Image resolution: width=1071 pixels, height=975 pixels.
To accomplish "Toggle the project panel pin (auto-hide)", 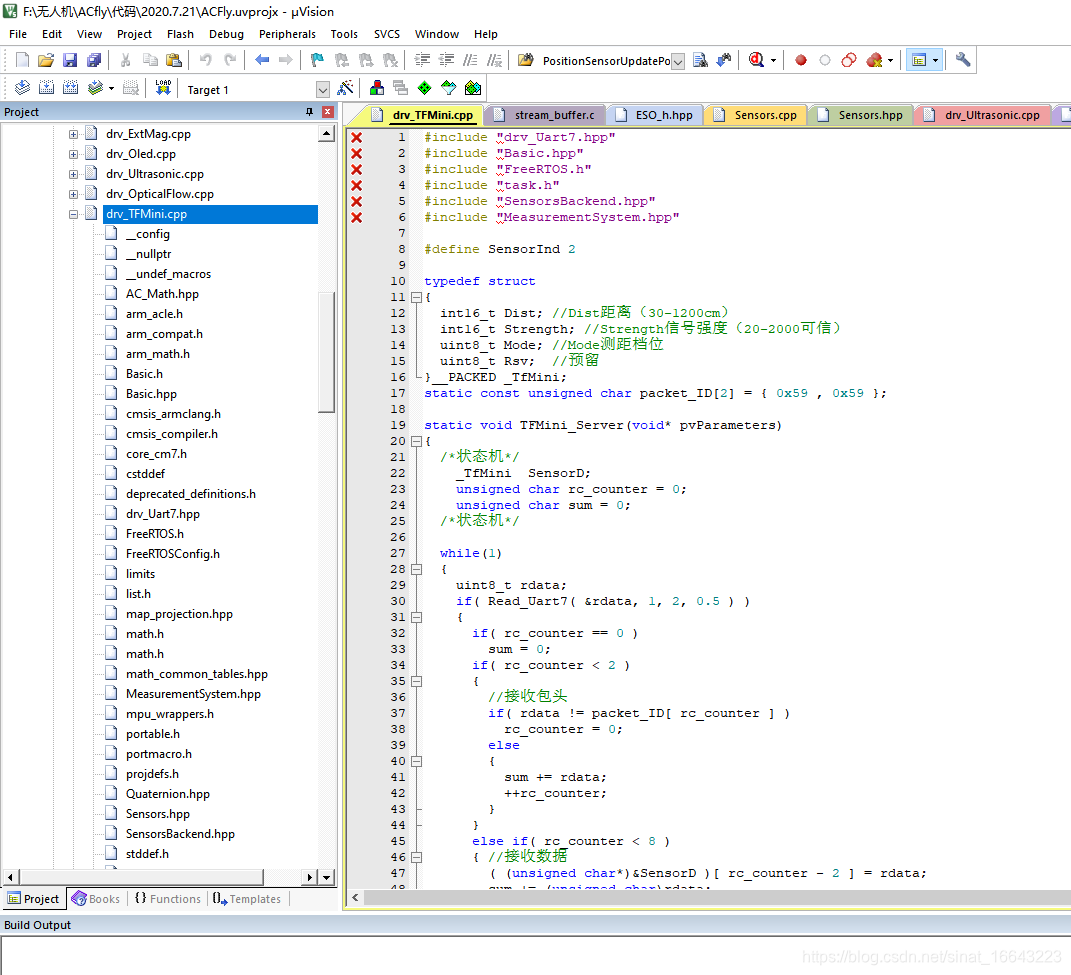I will click(309, 112).
